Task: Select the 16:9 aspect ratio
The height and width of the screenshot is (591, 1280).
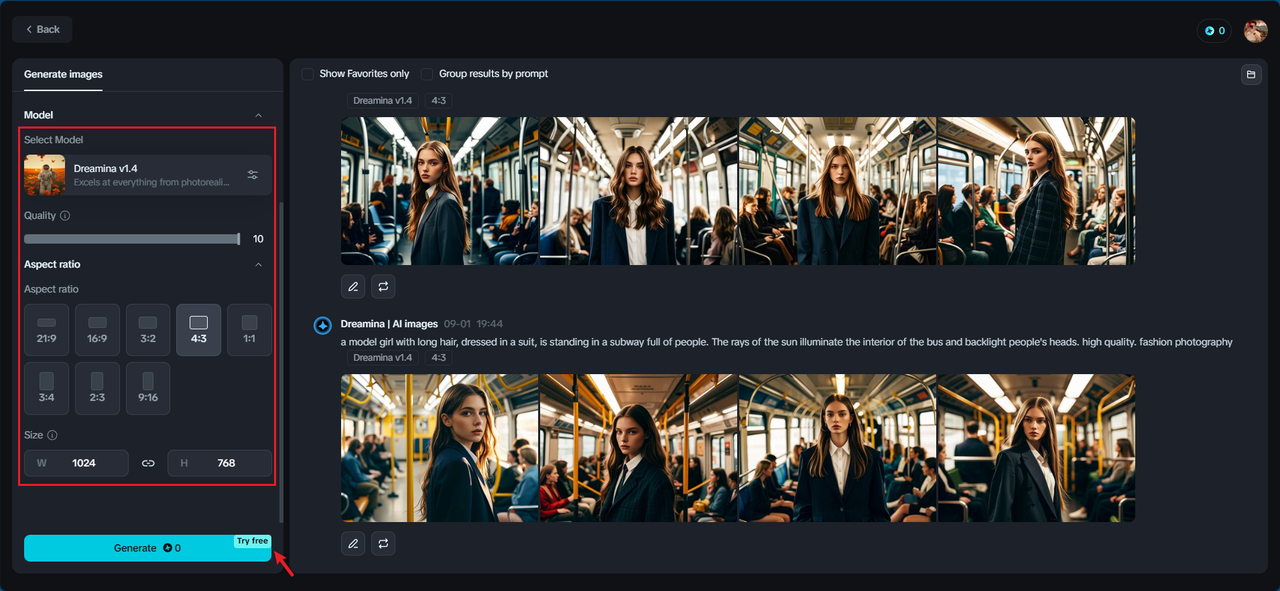Action: [97, 330]
